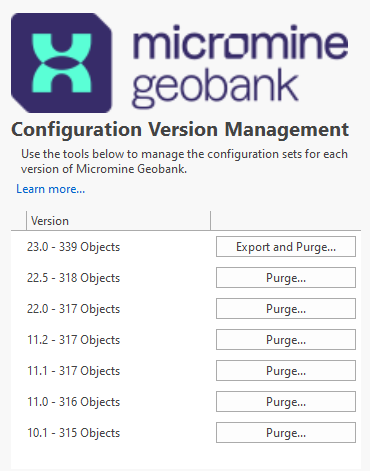Purge the 22.0 configuration set
Image resolution: width=370 pixels, height=471 pixels.
(x=286, y=309)
